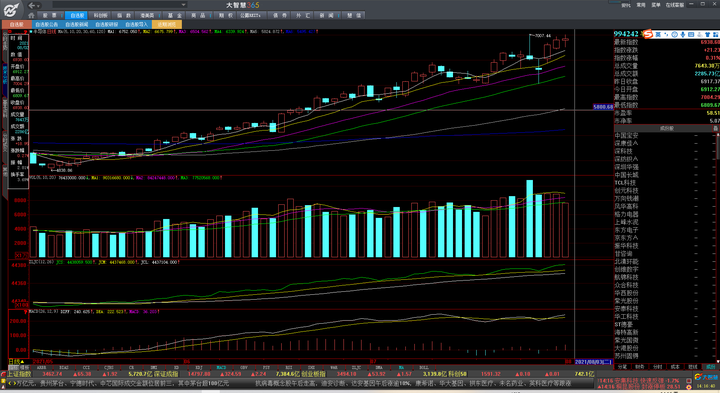Expand the back arrow history dropdown
The height and width of the screenshot is (393, 720).
38,6
